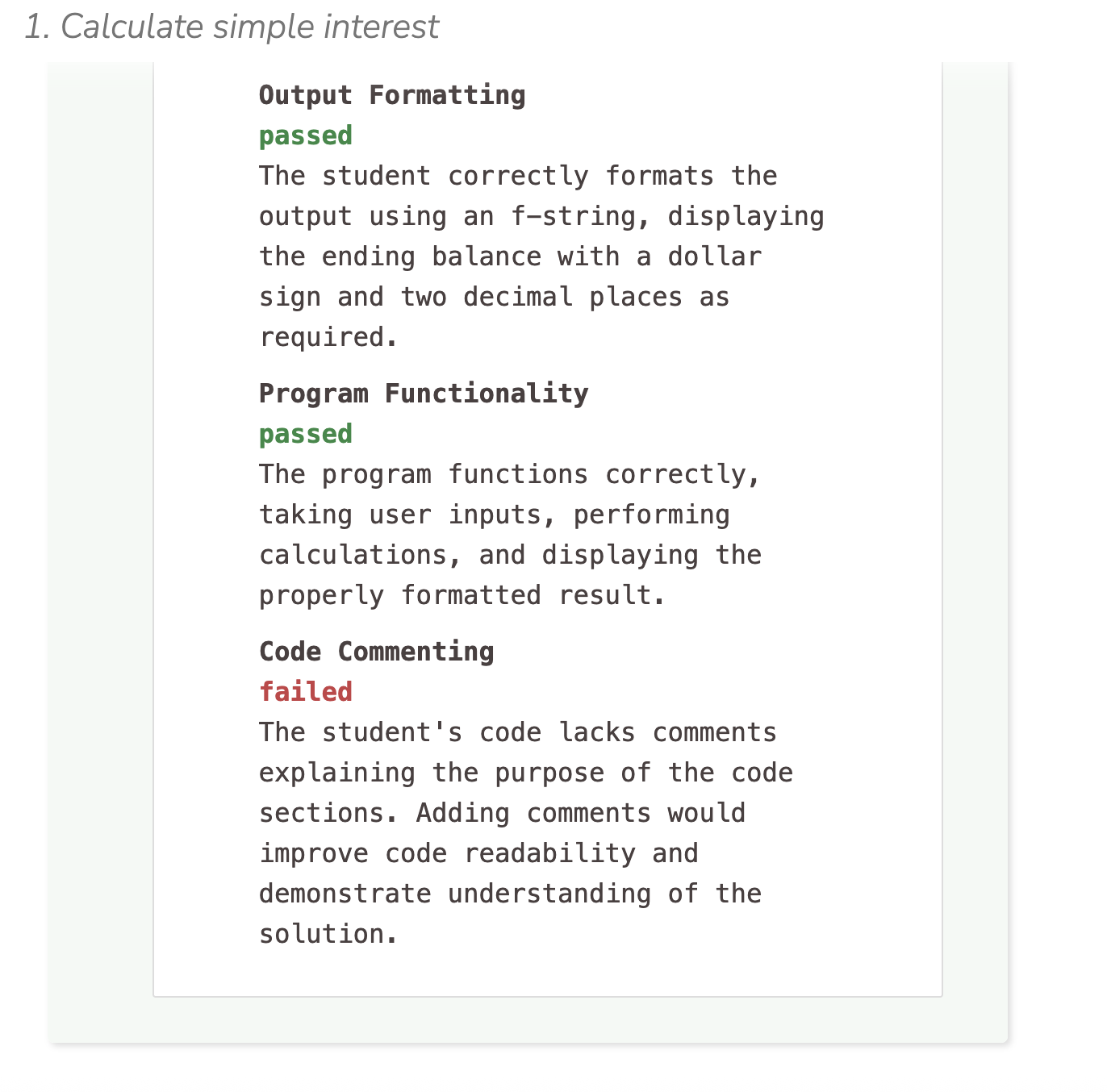The height and width of the screenshot is (1092, 1107).
Task: Click the "1. Calculate simple interest" heading
Action: pyautogui.click(x=232, y=27)
